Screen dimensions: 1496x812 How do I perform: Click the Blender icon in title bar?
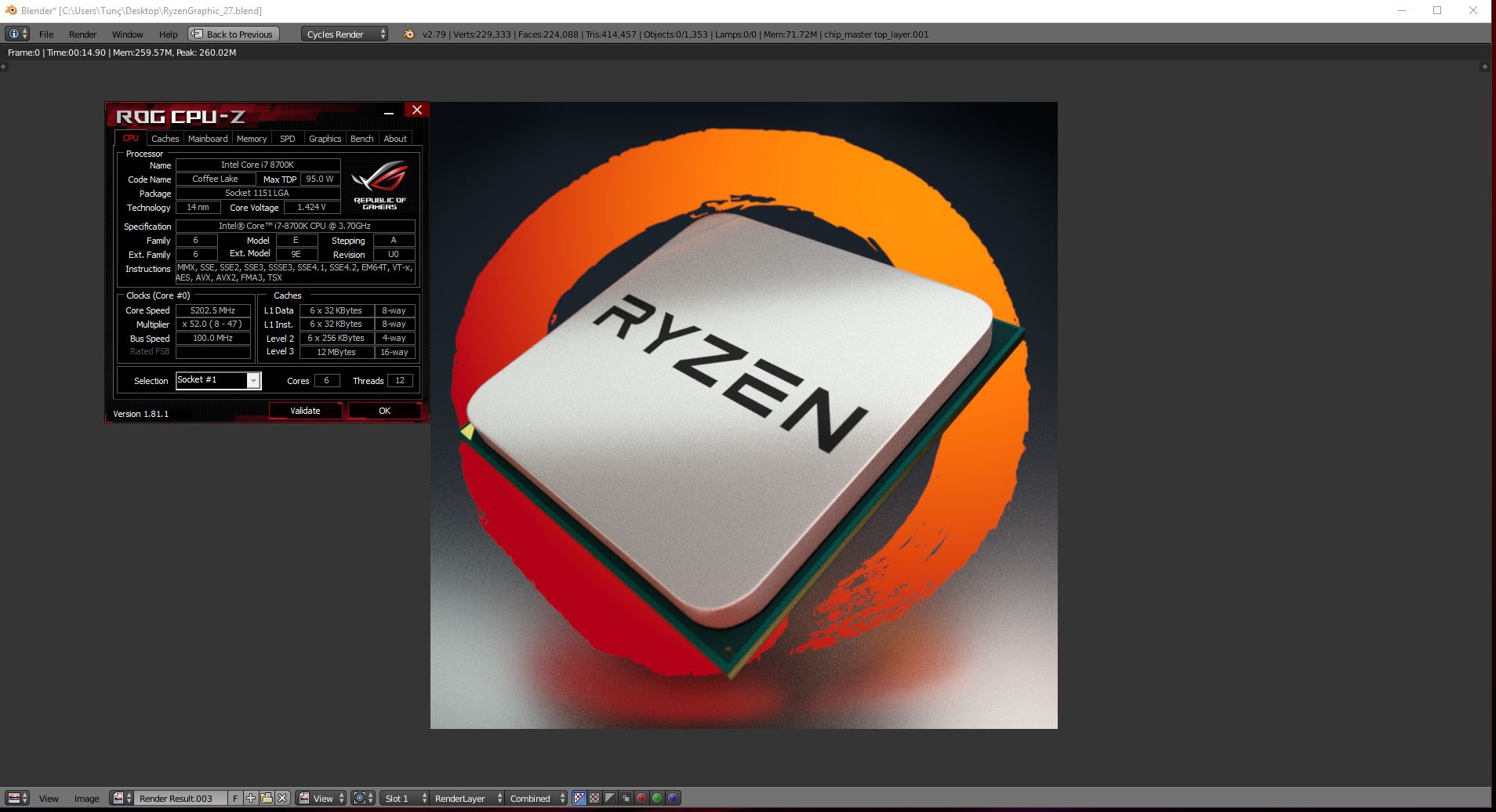tap(11, 10)
